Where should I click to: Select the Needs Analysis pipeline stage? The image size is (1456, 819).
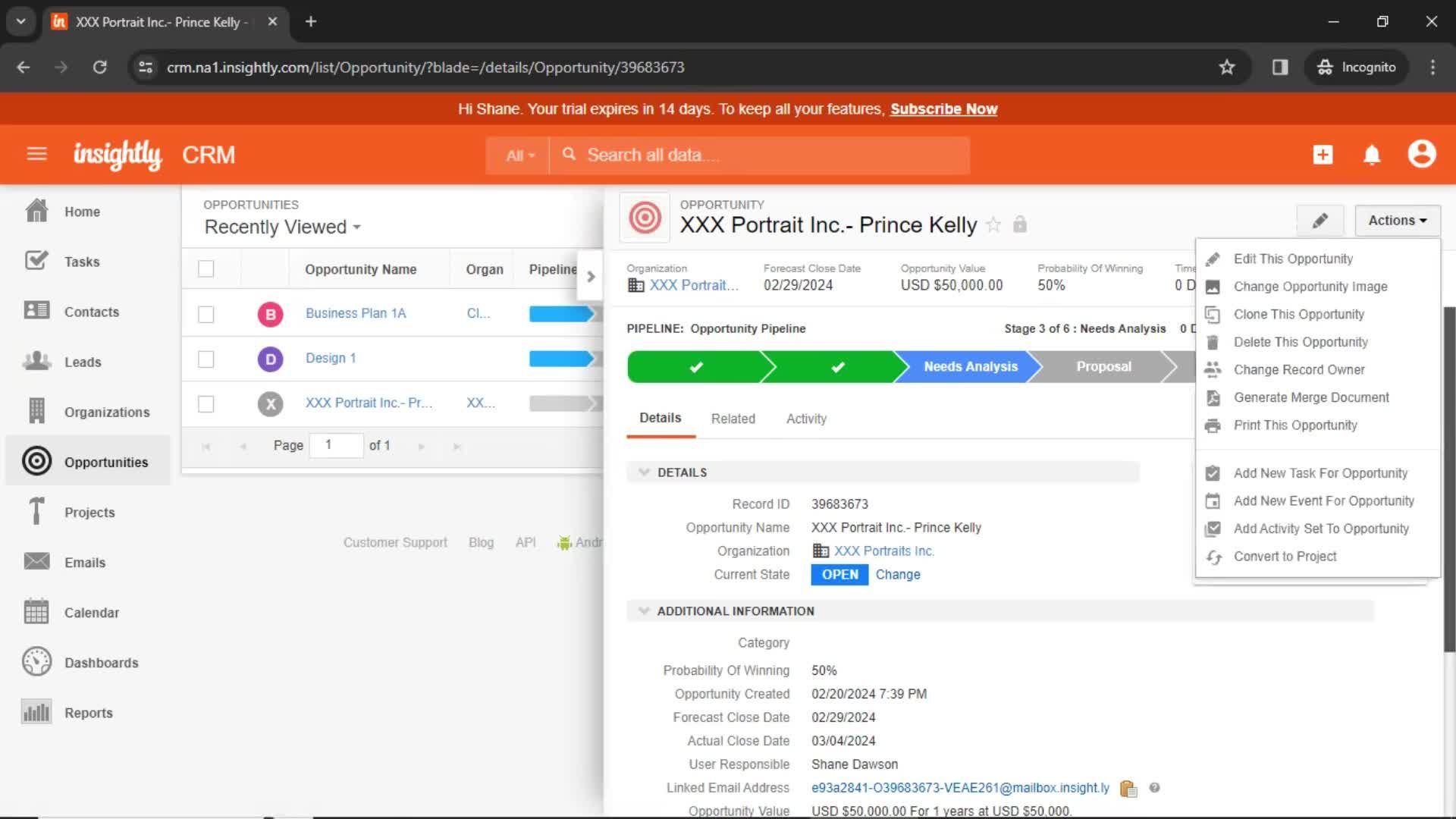point(970,367)
